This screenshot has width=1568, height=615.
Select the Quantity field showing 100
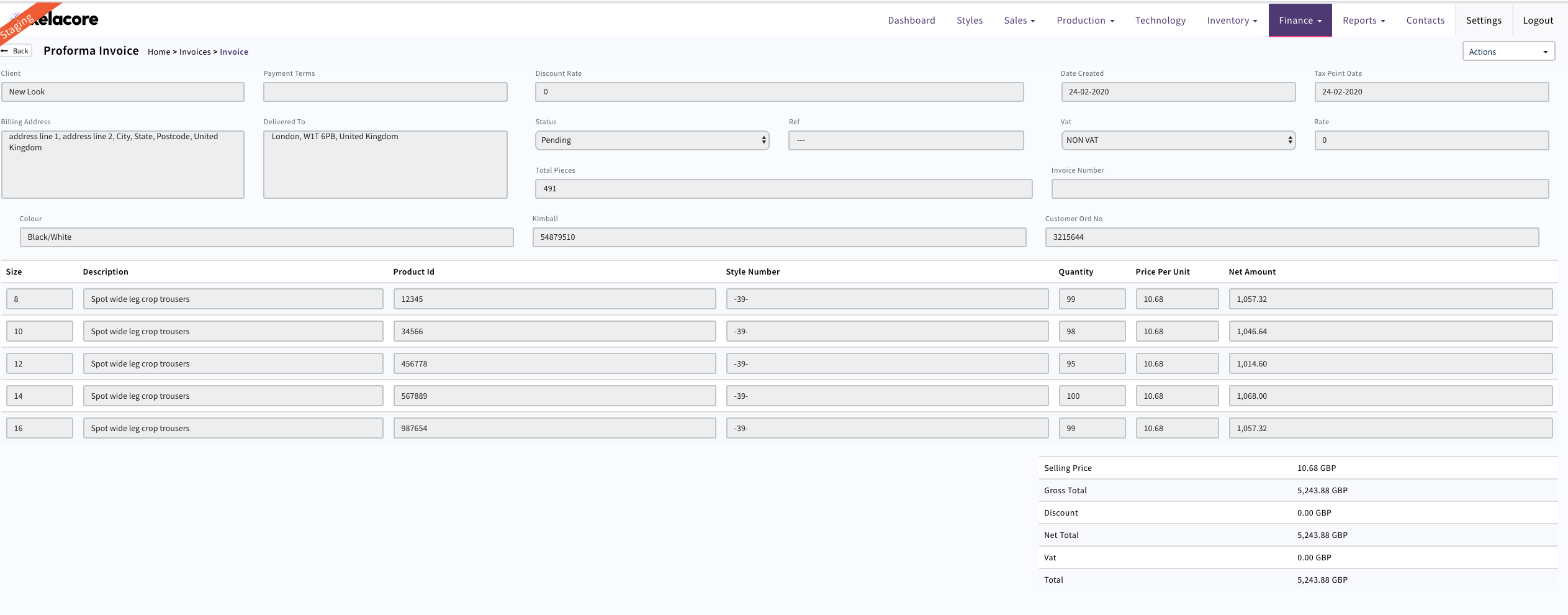point(1091,396)
